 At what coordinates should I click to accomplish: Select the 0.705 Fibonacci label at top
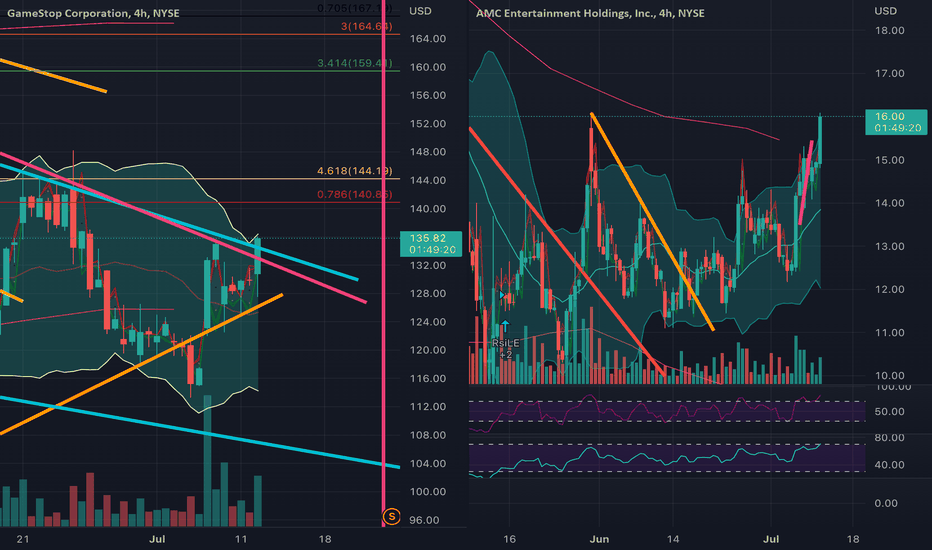[354, 8]
